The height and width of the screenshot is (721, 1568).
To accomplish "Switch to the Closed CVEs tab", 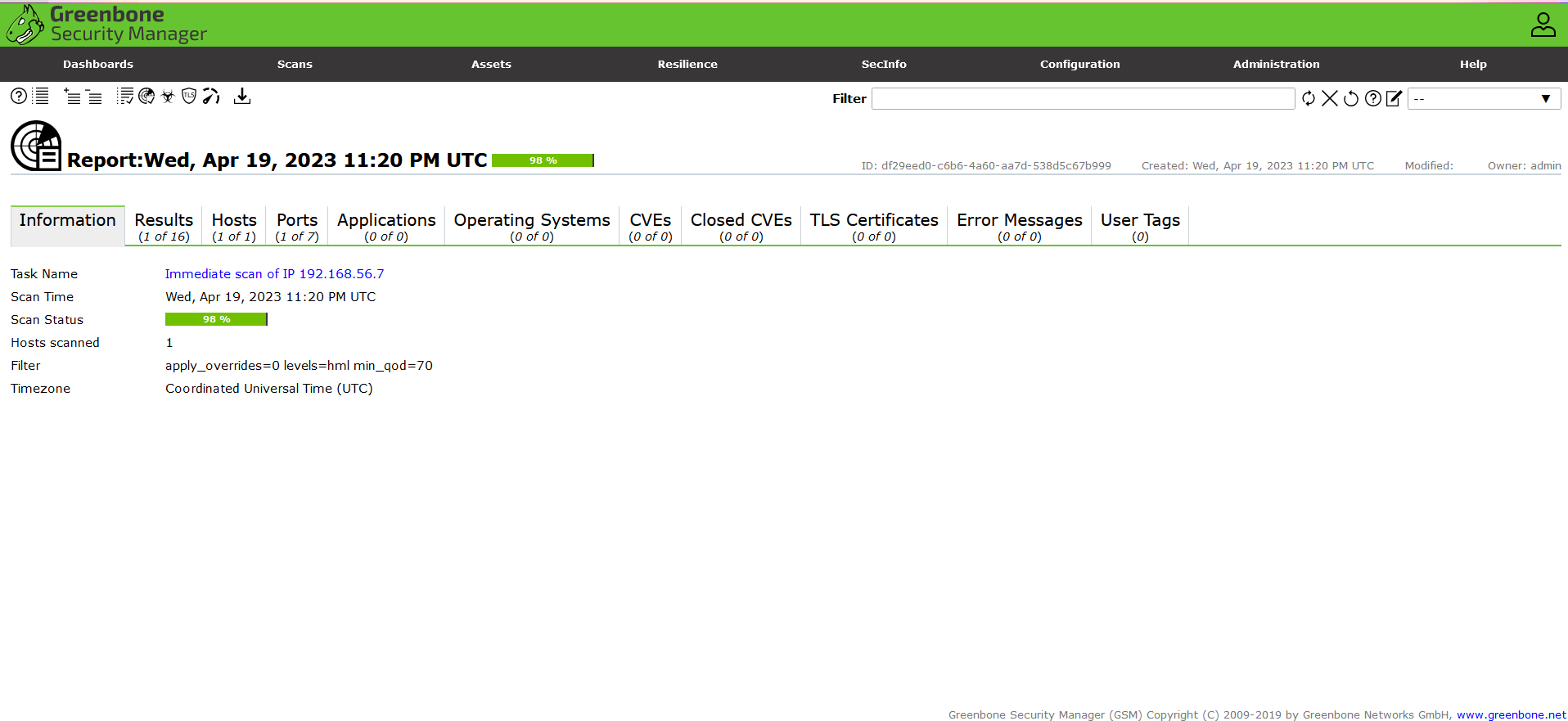I will pyautogui.click(x=741, y=226).
